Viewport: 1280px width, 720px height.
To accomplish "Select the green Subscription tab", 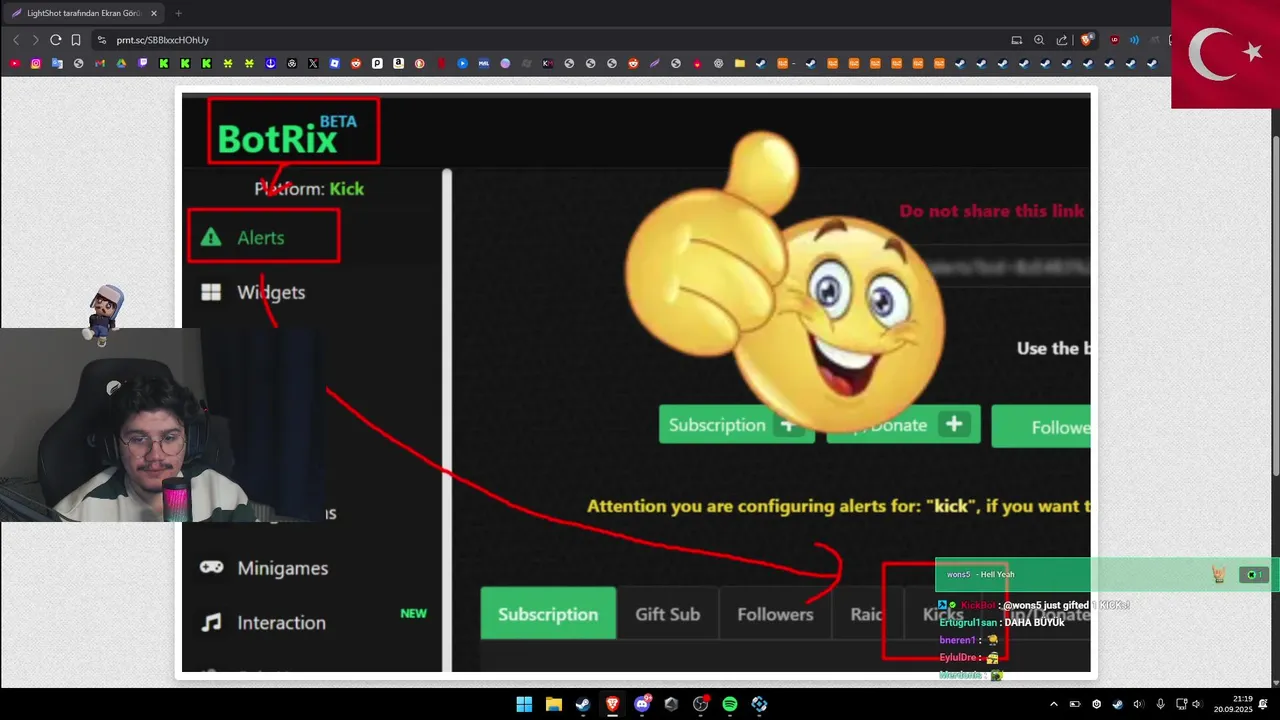I will (548, 614).
